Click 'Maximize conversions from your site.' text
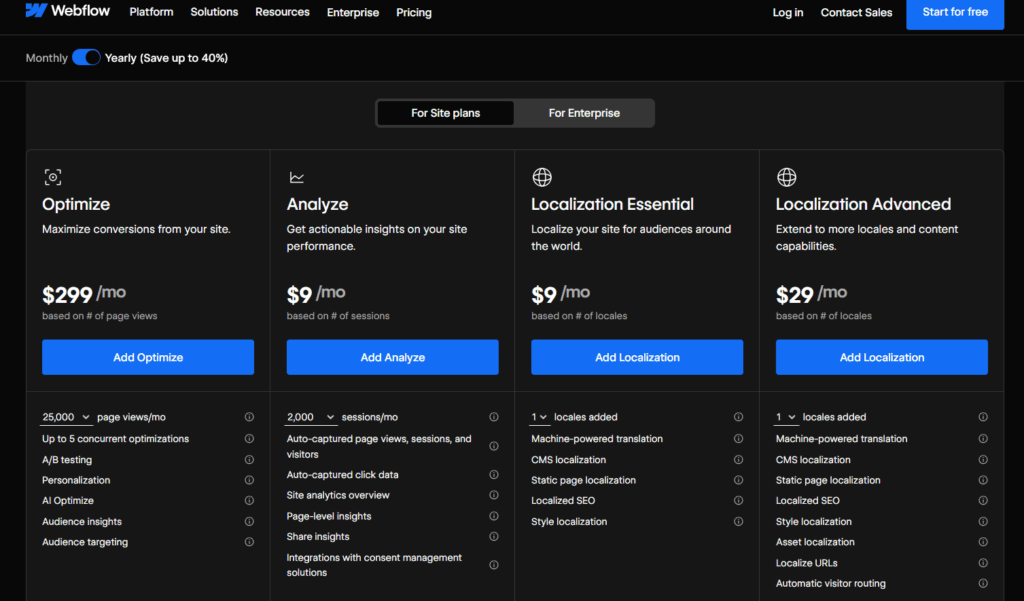This screenshot has width=1024, height=601. coord(136,229)
